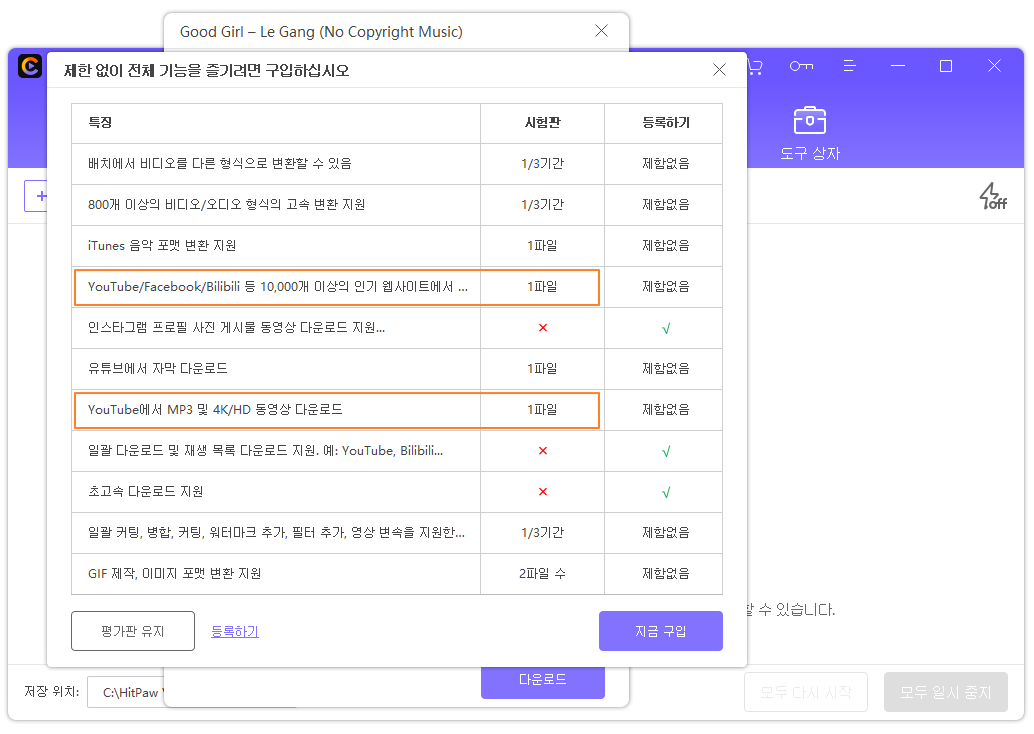Minimize the HitPaw main window

pyautogui.click(x=897, y=66)
